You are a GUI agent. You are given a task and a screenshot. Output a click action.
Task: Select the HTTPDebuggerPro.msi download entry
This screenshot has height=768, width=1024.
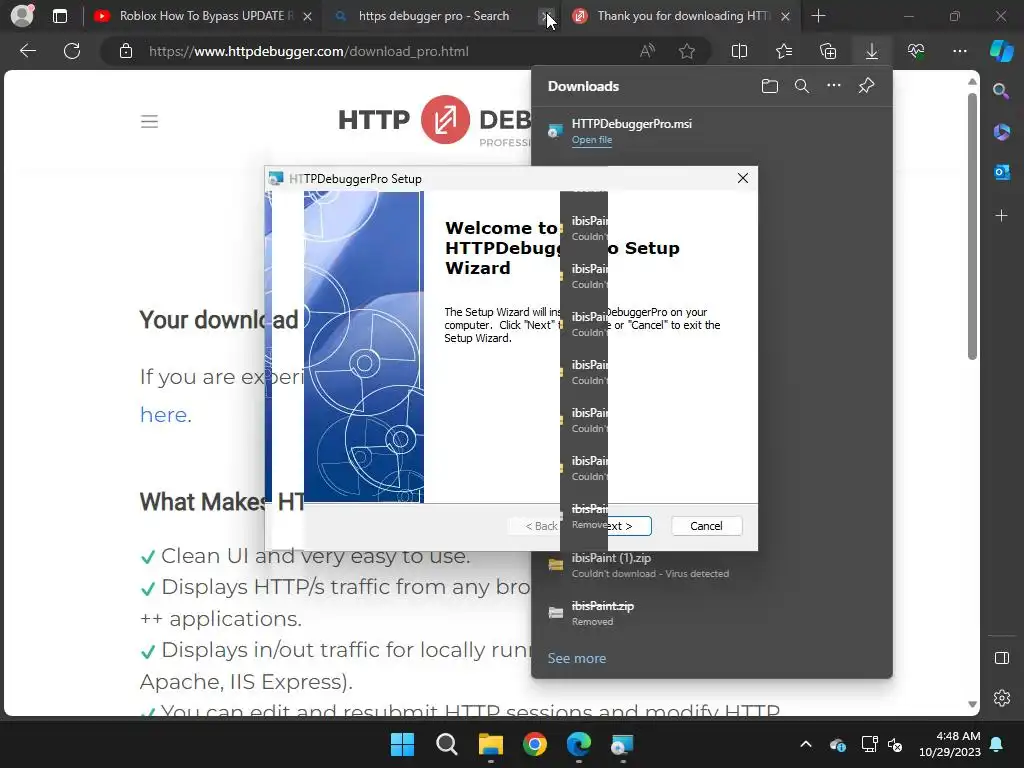(x=712, y=131)
